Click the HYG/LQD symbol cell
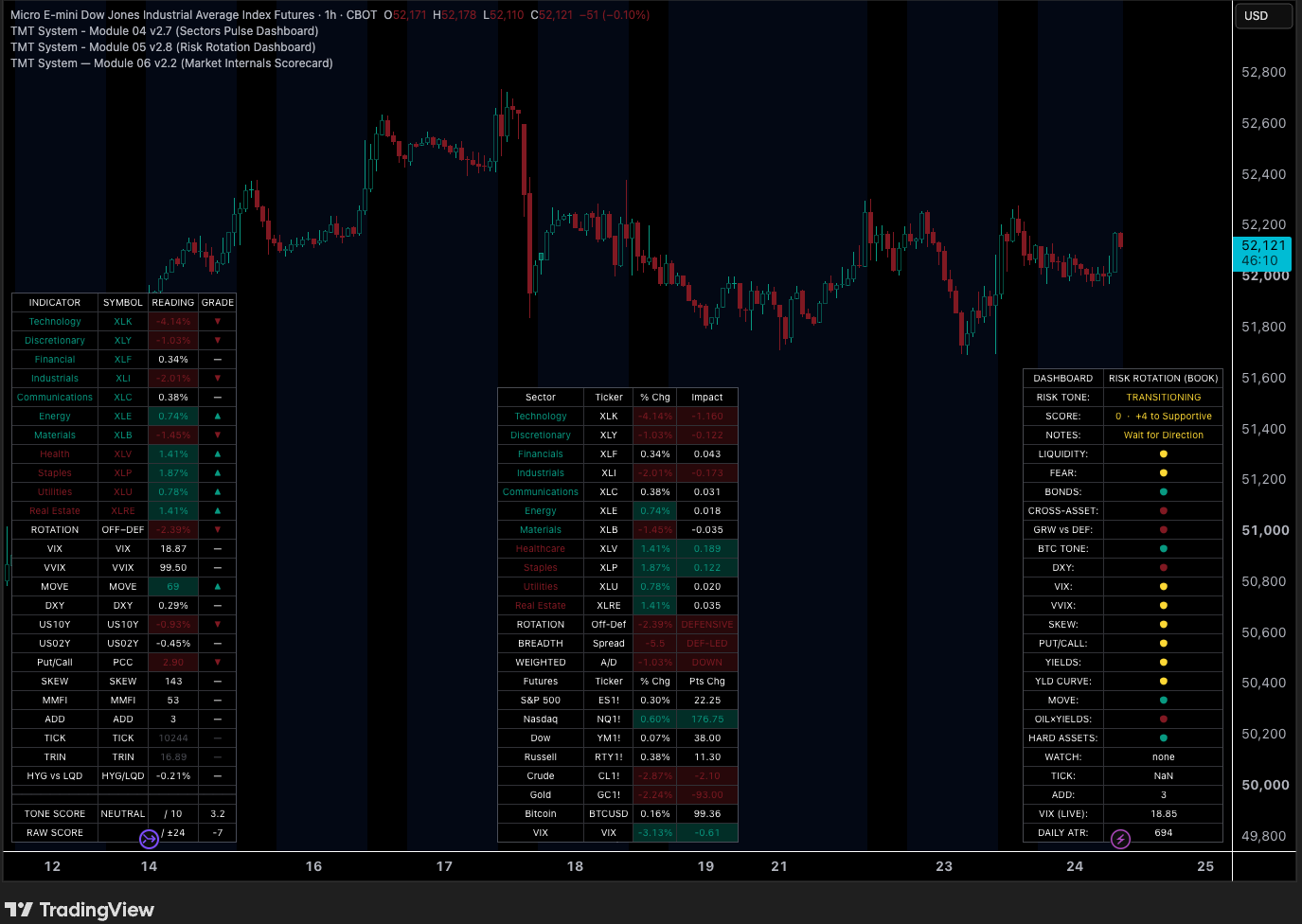The image size is (1302, 924). [123, 776]
